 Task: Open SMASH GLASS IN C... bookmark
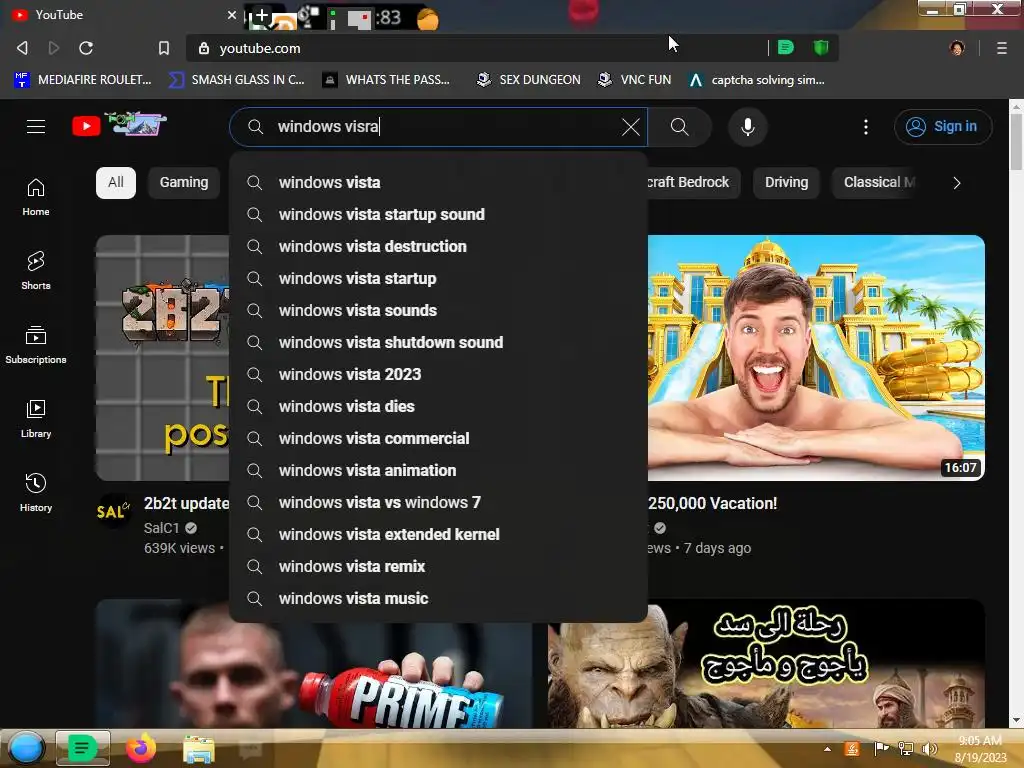pos(236,80)
